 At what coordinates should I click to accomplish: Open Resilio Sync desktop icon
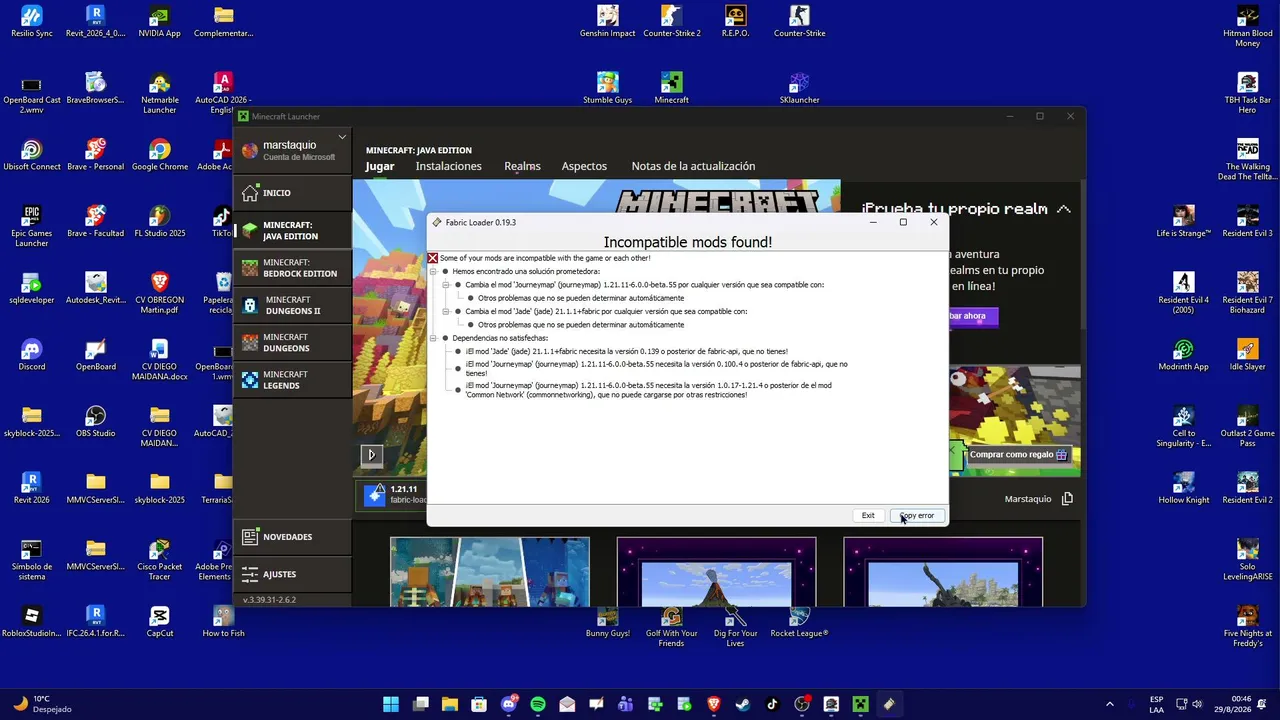click(x=32, y=21)
